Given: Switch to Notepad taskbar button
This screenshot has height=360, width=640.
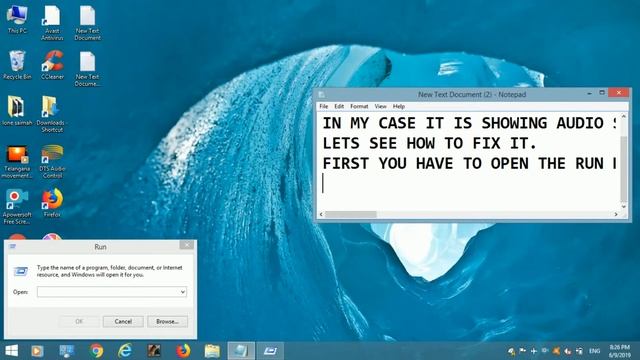Looking at the screenshot, I should tap(241, 351).
